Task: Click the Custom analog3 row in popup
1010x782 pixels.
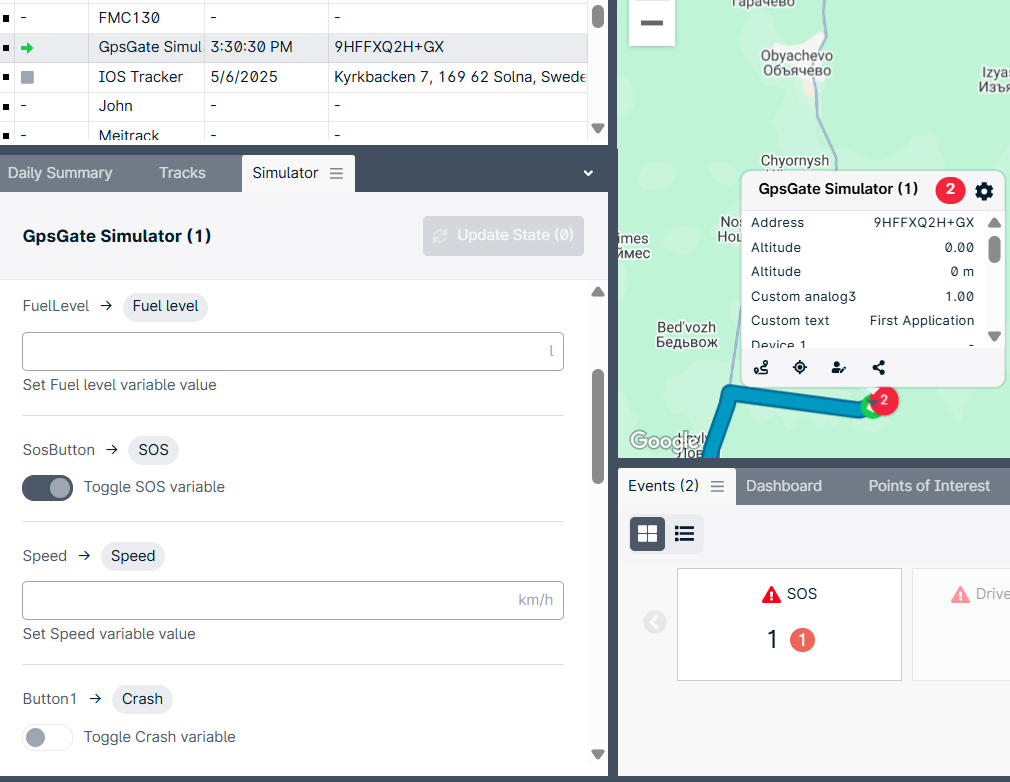Action: pyautogui.click(x=862, y=296)
